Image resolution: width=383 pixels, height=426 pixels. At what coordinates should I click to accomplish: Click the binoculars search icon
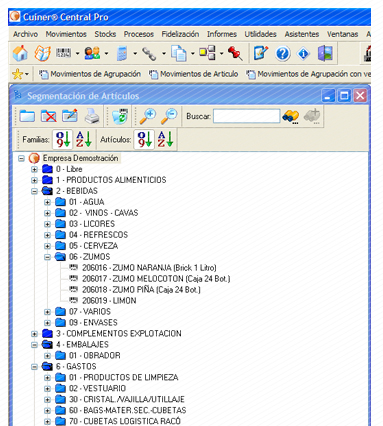point(291,117)
